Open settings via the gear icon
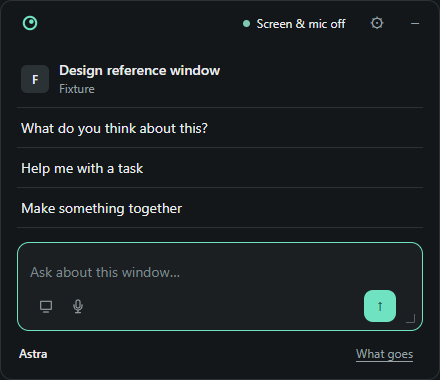Viewport: 440px width, 380px height. pos(377,23)
